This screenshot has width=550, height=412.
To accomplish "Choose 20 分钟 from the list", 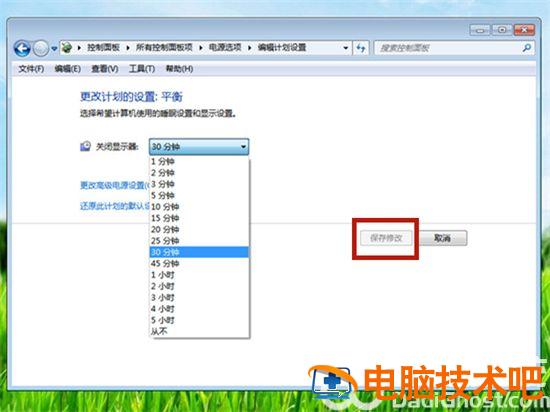I will (199, 229).
